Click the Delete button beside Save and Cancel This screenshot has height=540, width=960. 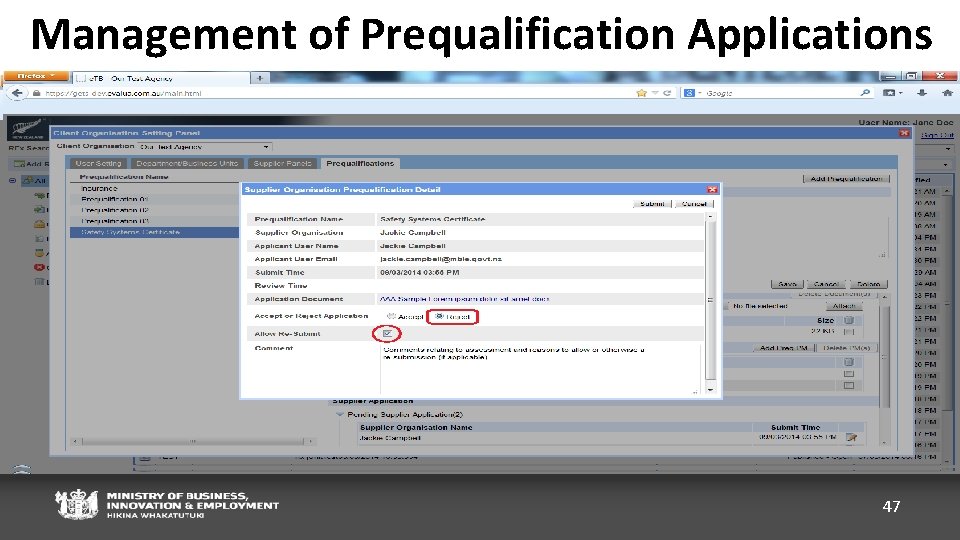868,284
